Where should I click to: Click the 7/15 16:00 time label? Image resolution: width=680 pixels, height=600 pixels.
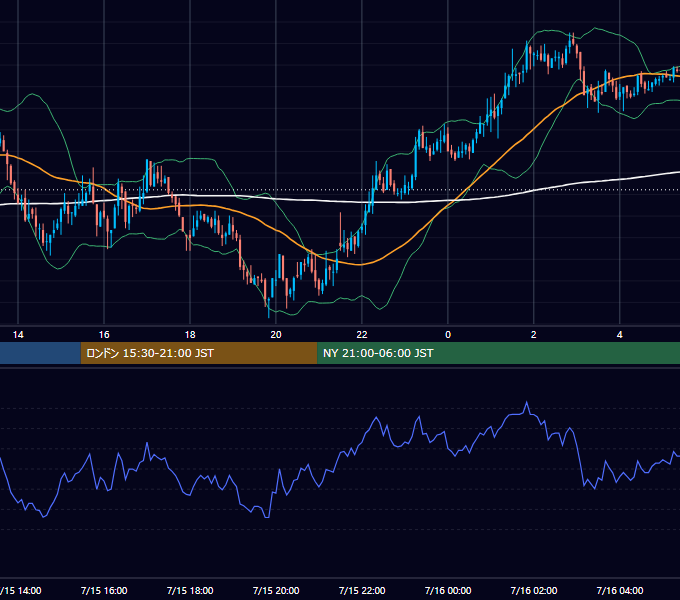tap(104, 590)
